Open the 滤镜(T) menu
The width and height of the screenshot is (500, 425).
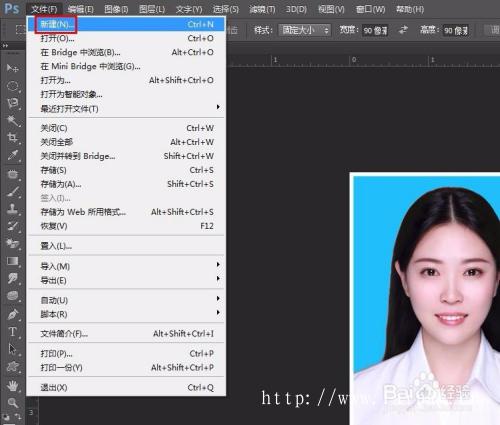click(x=262, y=9)
